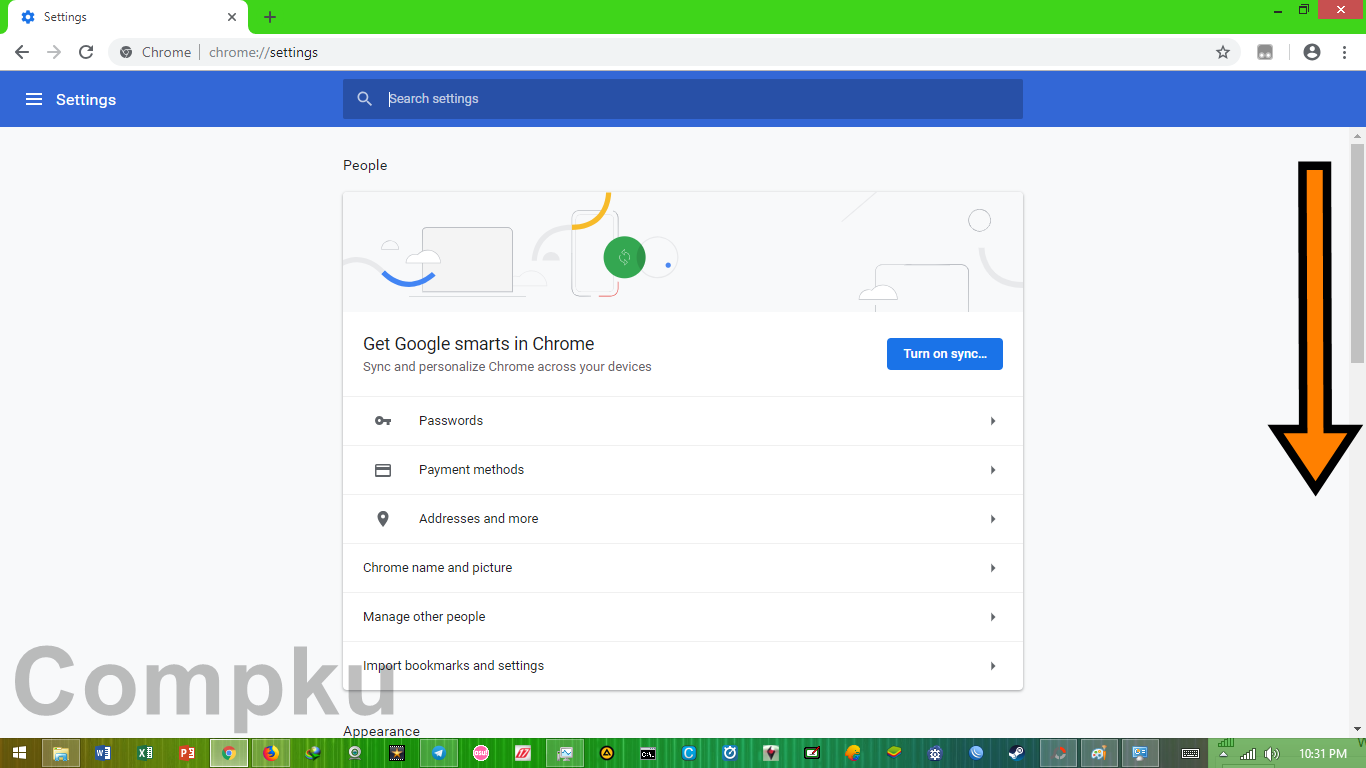Click the key icon next to Passwords
Screen dimensions: 1366x768
point(383,421)
